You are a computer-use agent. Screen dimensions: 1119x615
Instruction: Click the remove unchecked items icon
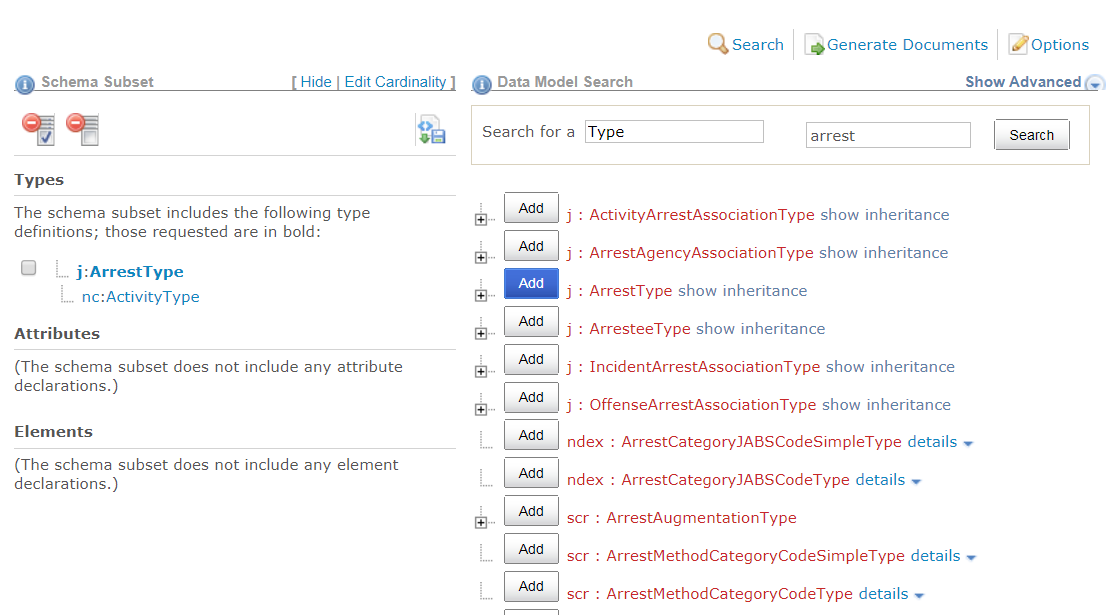pyautogui.click(x=83, y=129)
